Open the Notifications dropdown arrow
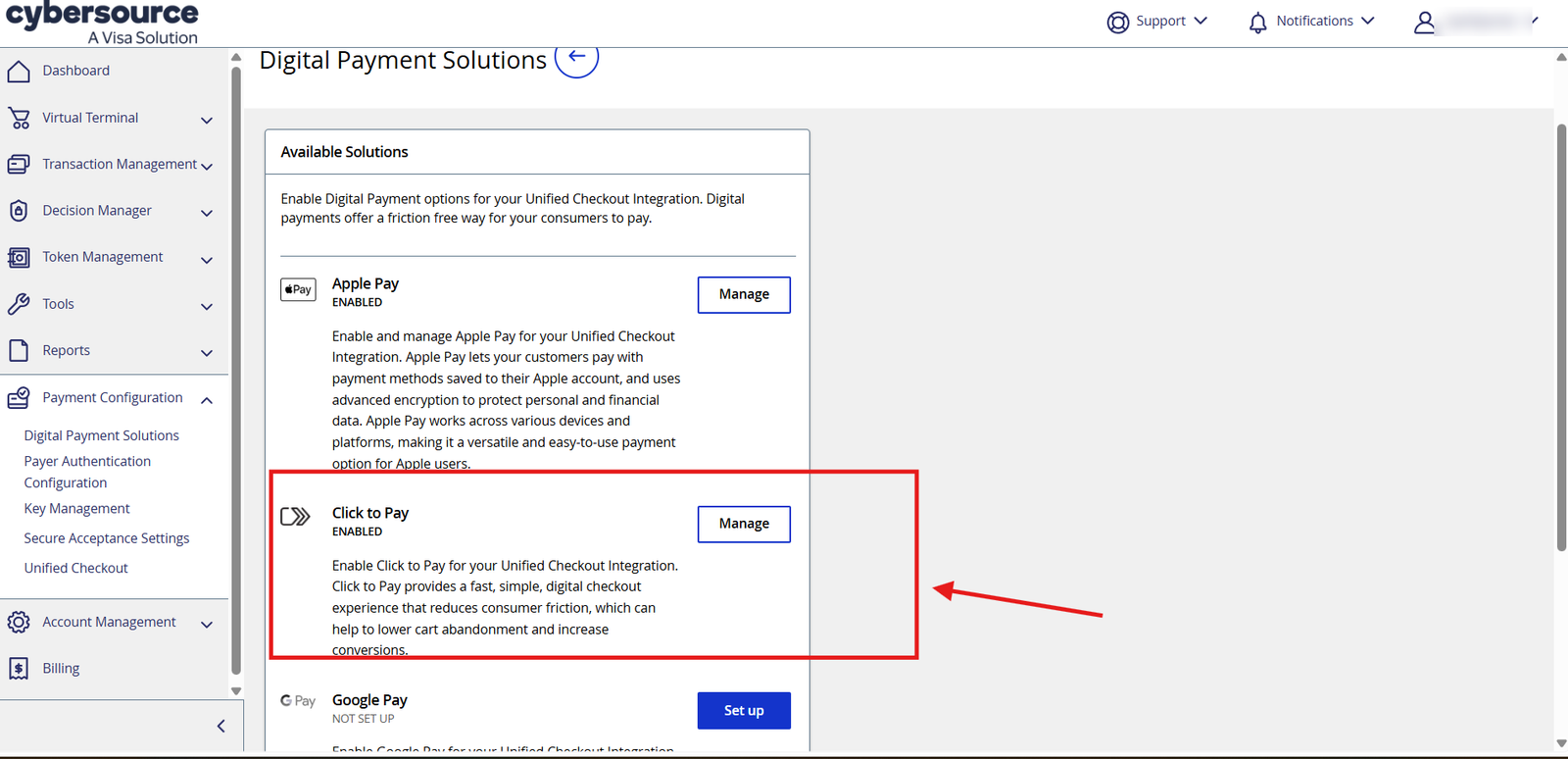 1368,21
